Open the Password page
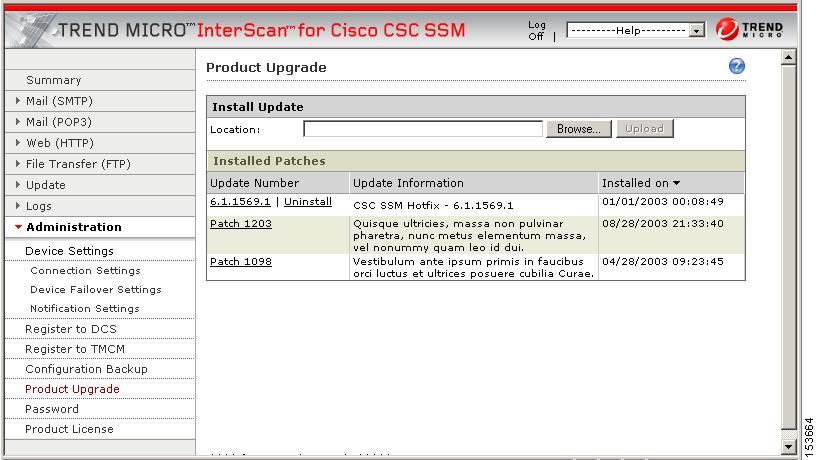 point(52,409)
